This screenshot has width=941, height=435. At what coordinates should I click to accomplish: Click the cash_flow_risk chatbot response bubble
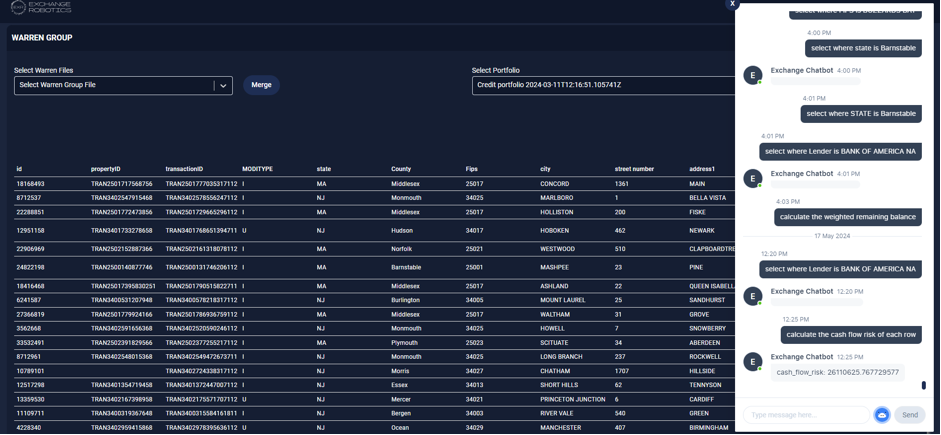[x=838, y=372]
